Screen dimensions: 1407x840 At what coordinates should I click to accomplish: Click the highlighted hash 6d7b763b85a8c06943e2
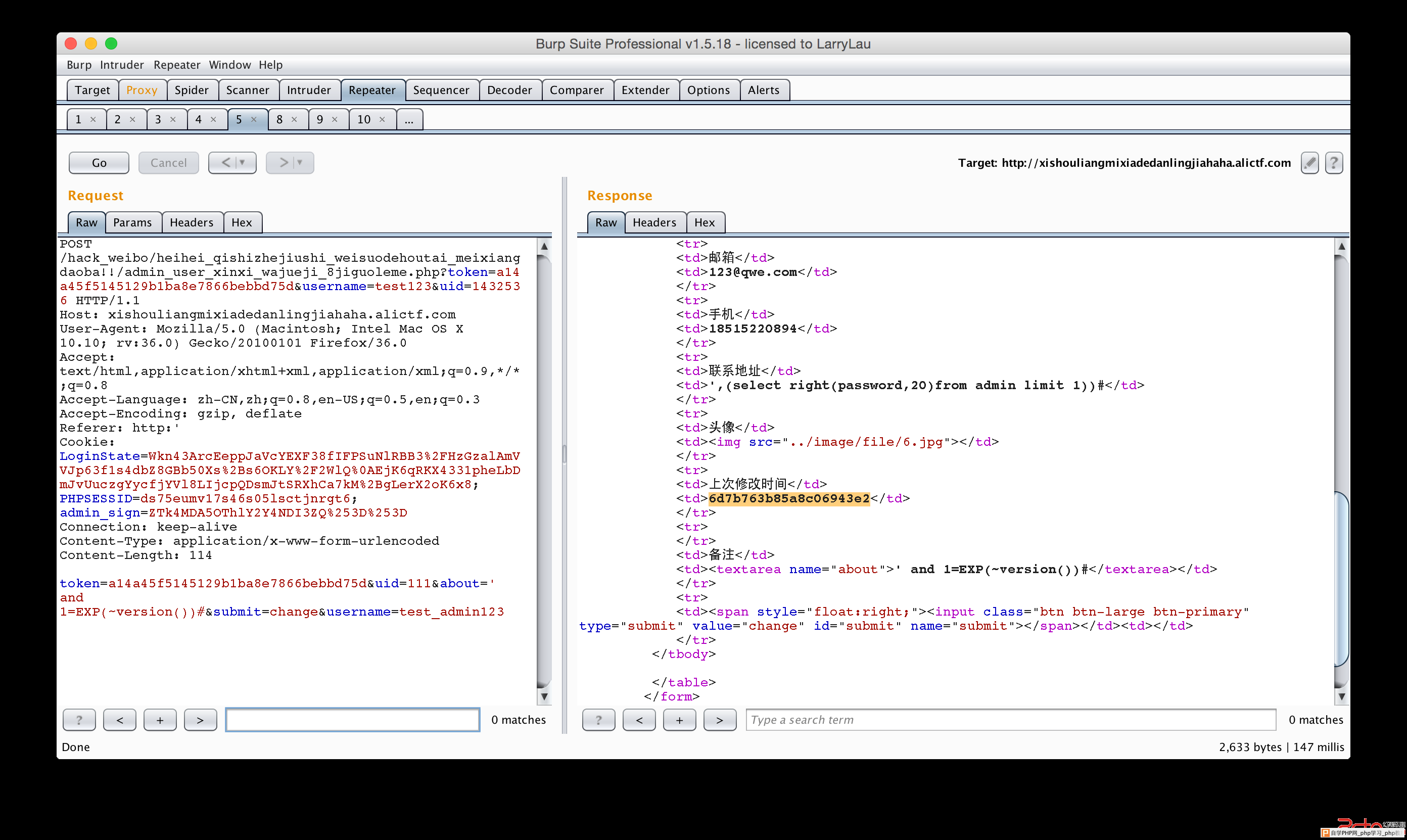point(789,499)
